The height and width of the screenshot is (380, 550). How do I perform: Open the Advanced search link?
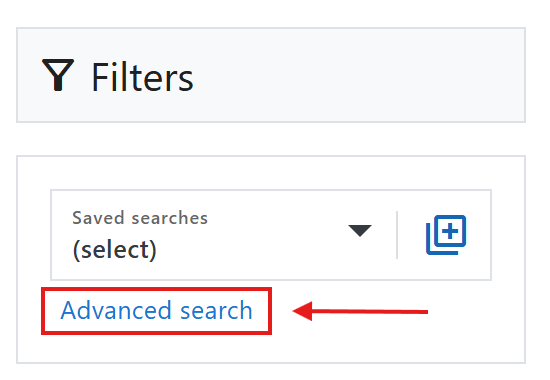click(156, 311)
